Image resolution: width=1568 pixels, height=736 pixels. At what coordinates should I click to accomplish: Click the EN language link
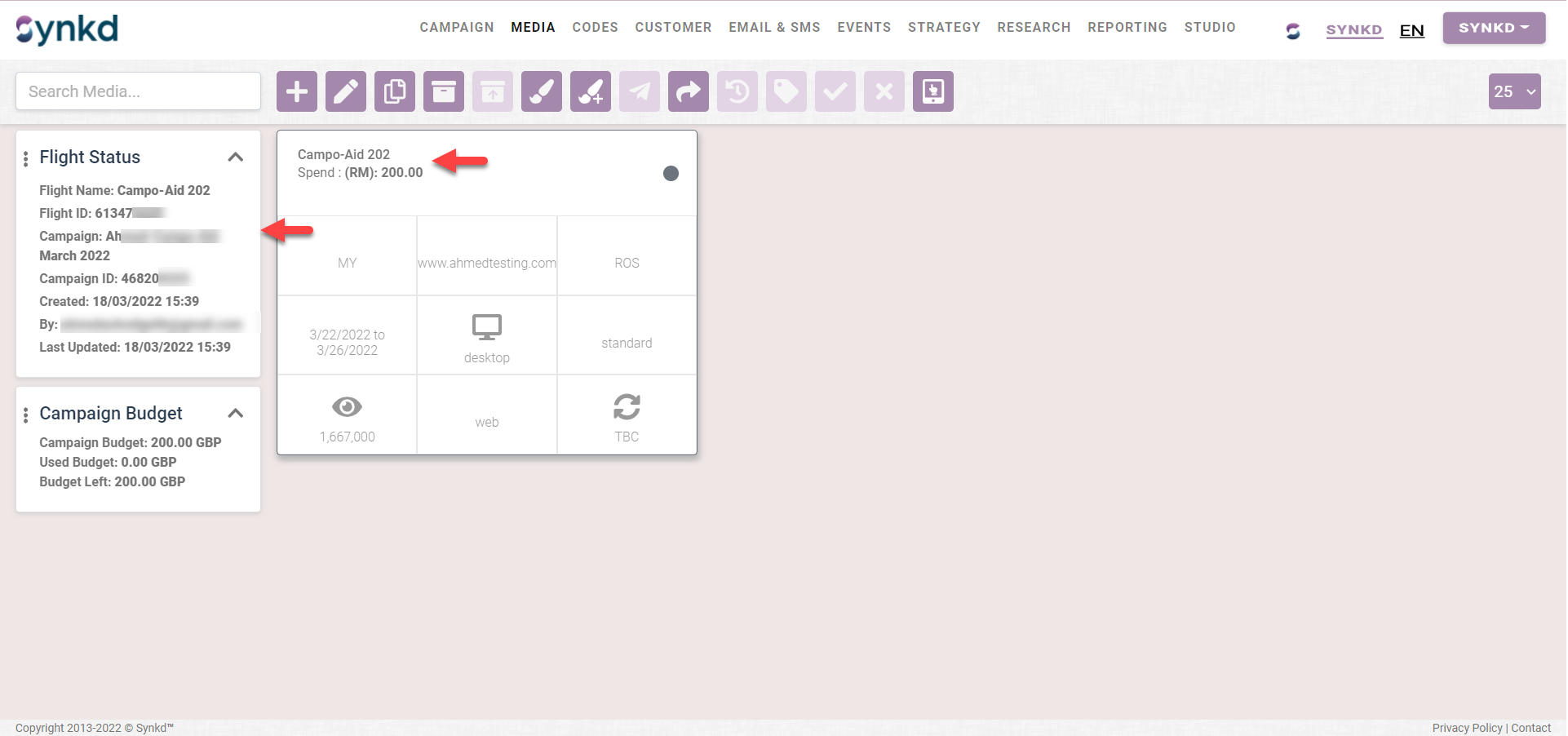point(1411,30)
